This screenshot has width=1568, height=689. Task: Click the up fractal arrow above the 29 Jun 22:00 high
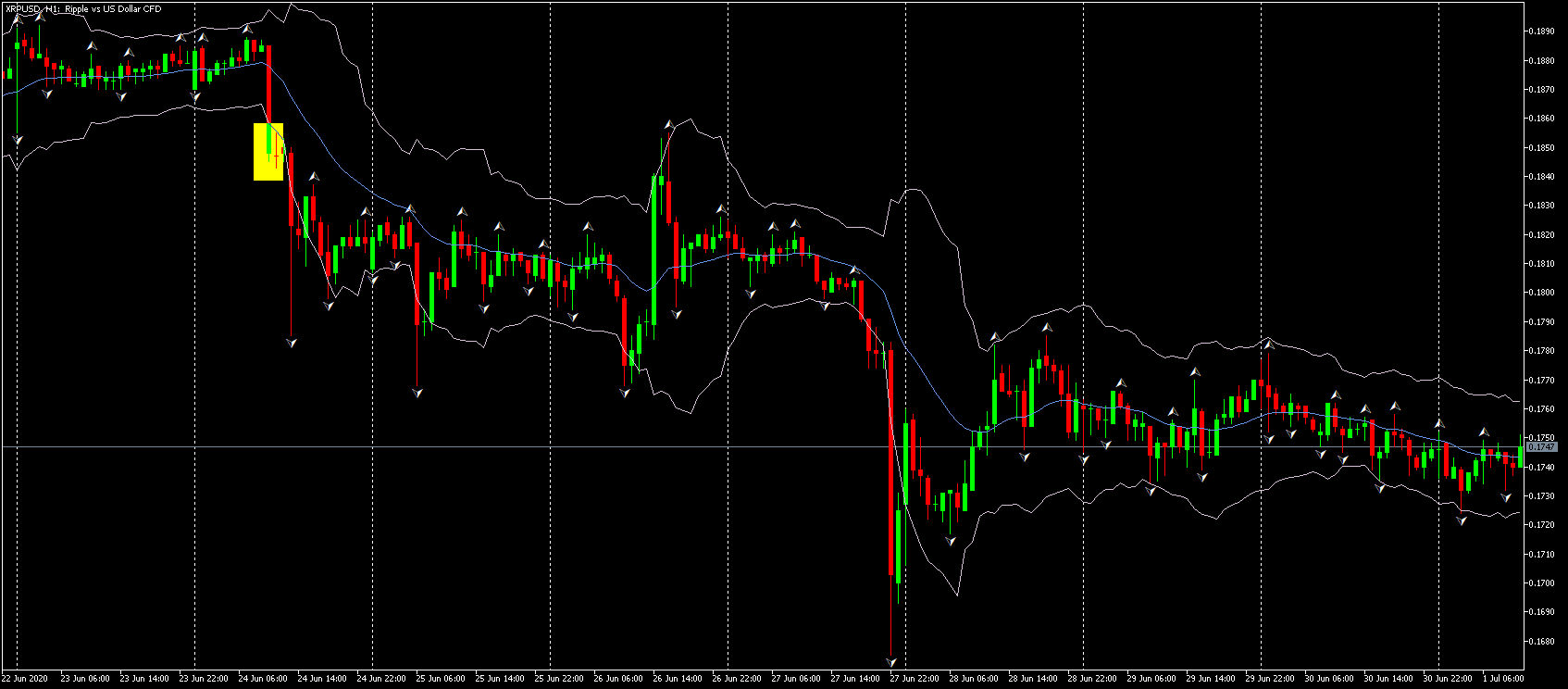1268,344
